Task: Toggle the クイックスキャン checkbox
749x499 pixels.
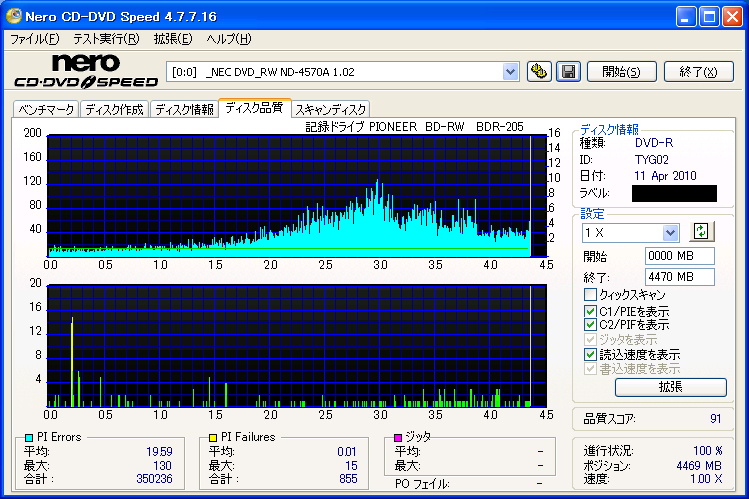Action: point(590,294)
